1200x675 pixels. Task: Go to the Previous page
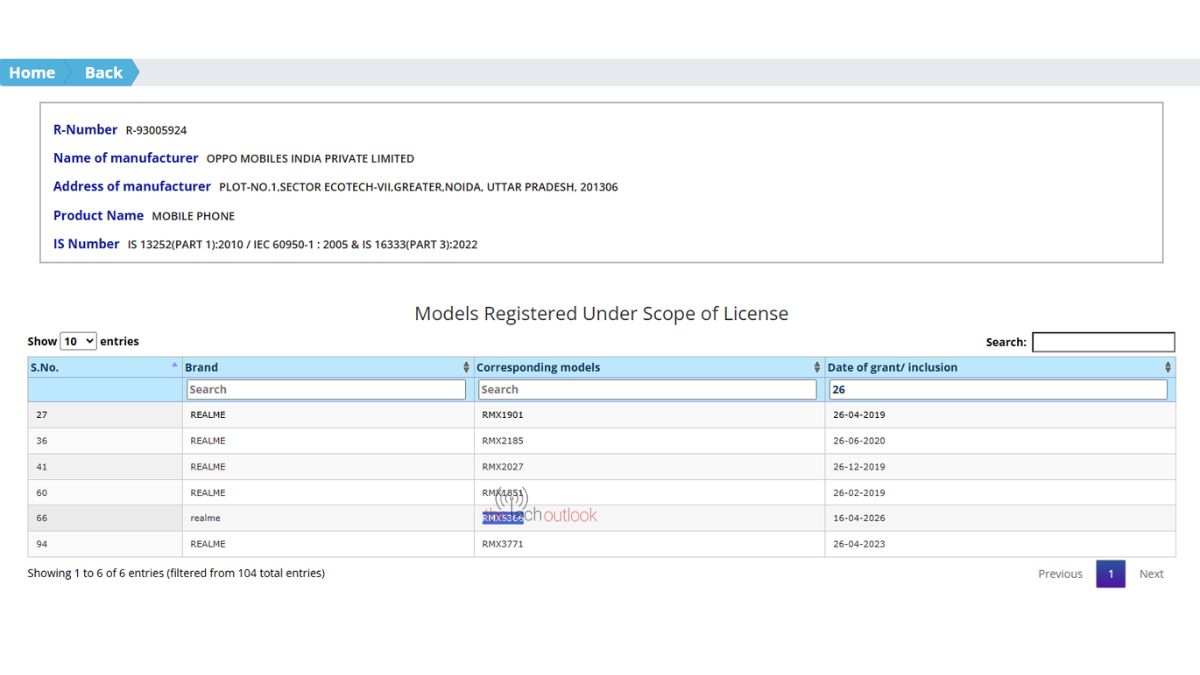point(1060,574)
